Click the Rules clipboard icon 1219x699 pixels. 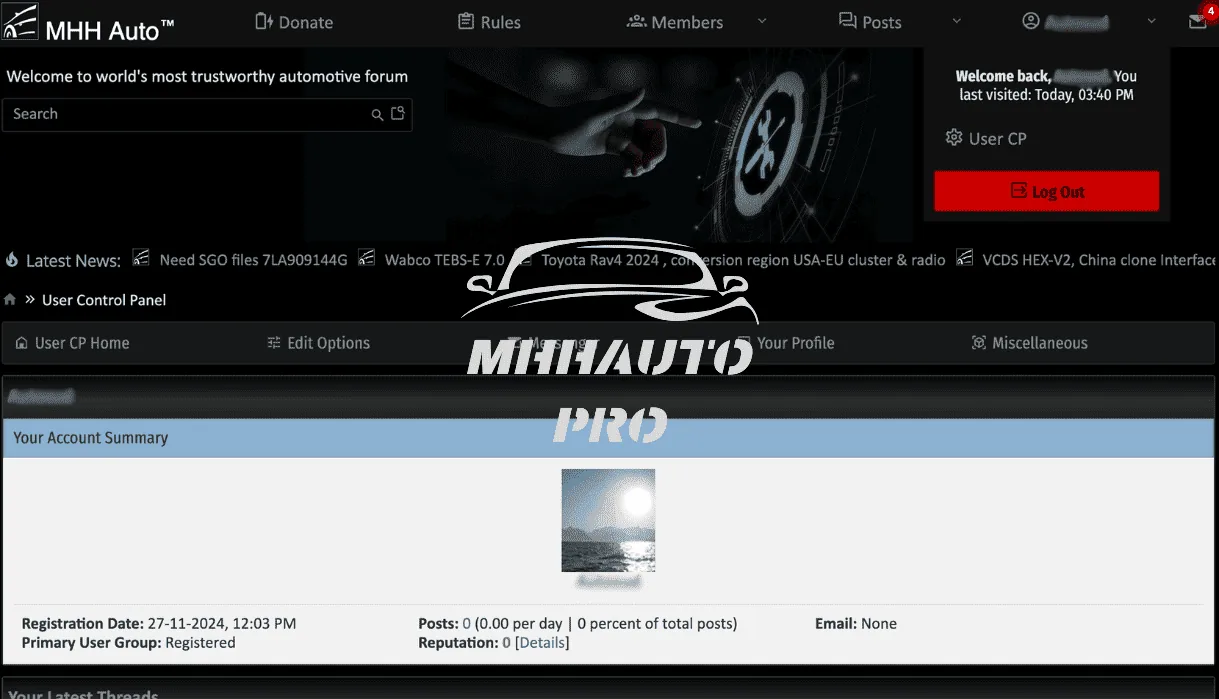[466, 22]
